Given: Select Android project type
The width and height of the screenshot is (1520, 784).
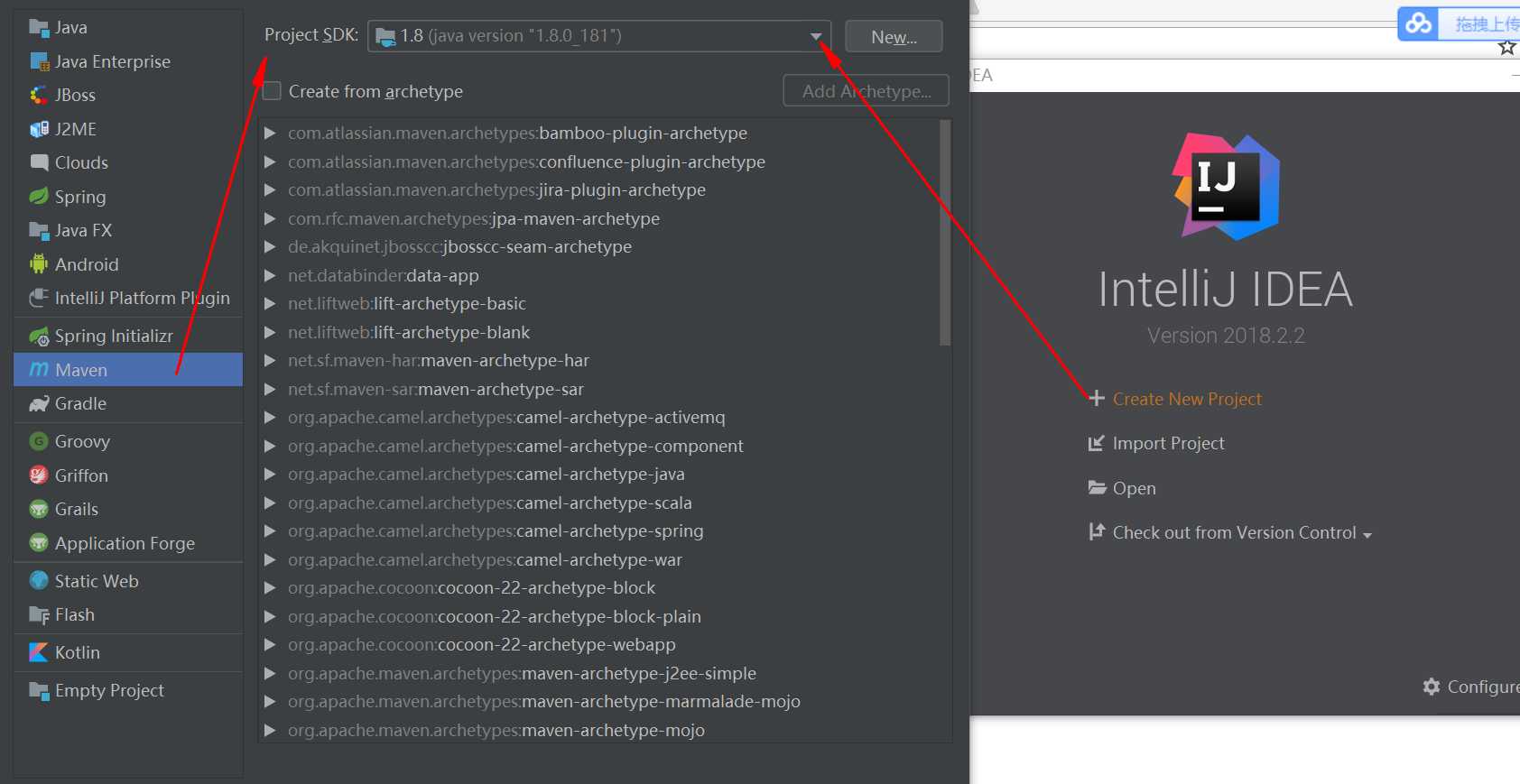Looking at the screenshot, I should (128, 264).
